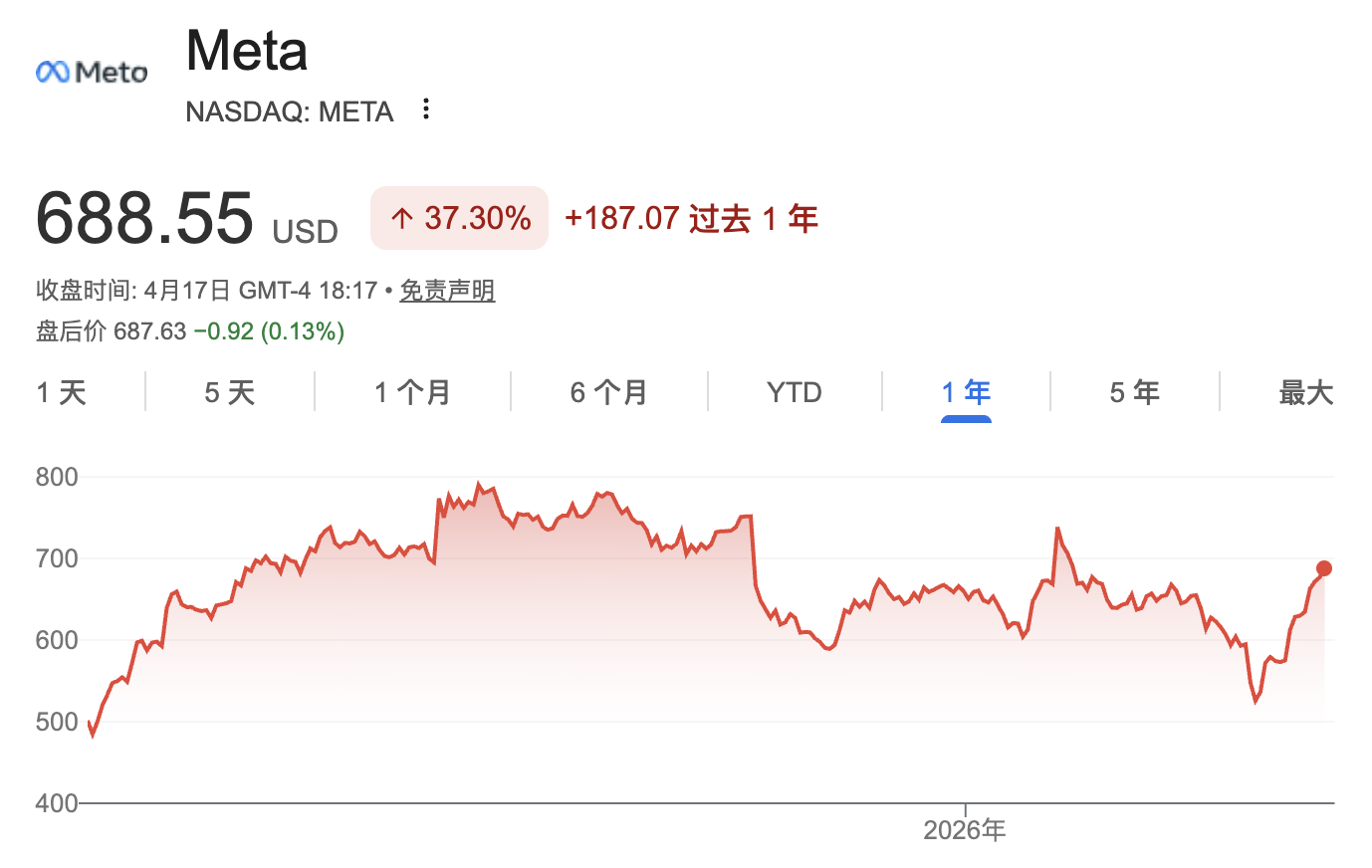Switch to the 6 个月 view

(x=608, y=392)
